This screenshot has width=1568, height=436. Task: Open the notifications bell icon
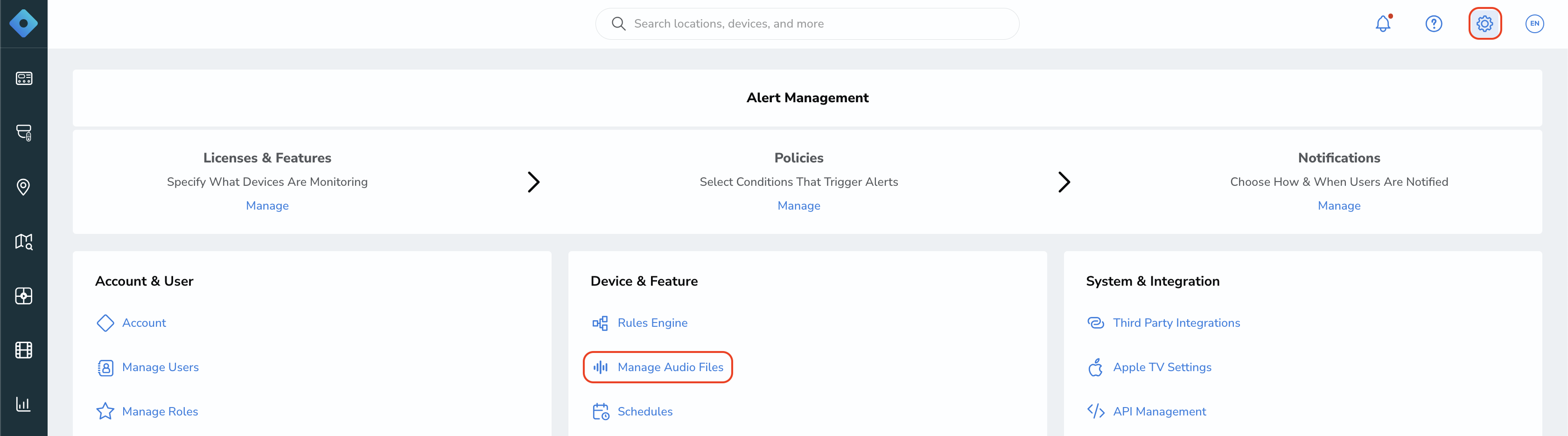tap(1383, 24)
